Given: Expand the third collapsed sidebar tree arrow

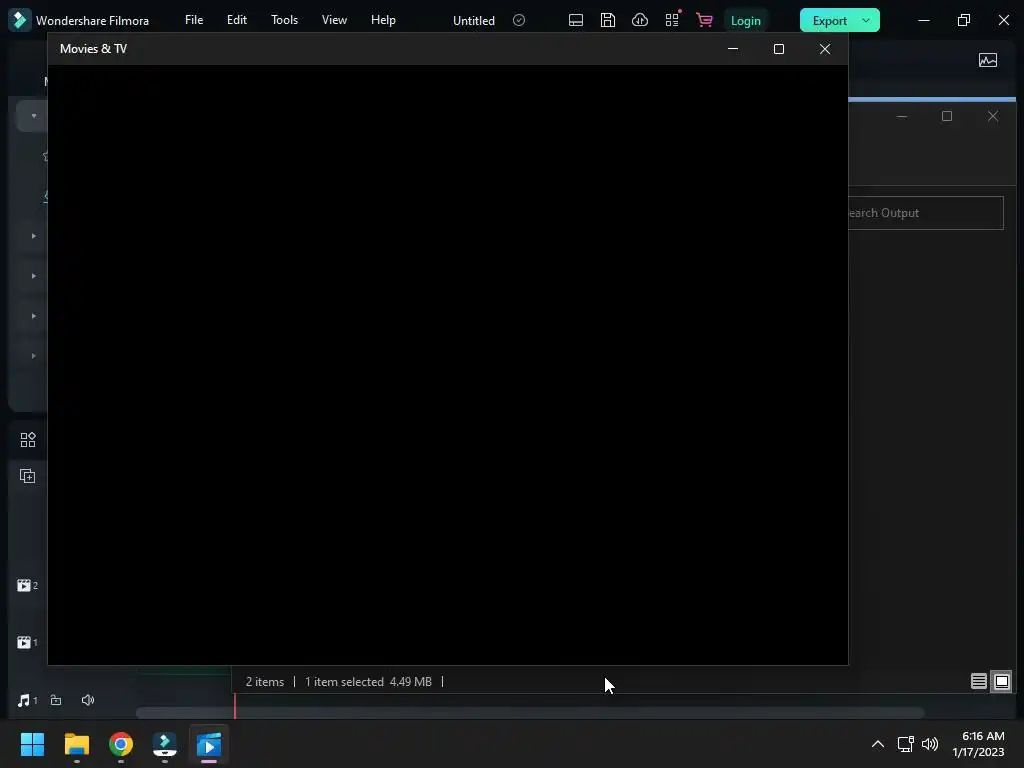Looking at the screenshot, I should 33,316.
